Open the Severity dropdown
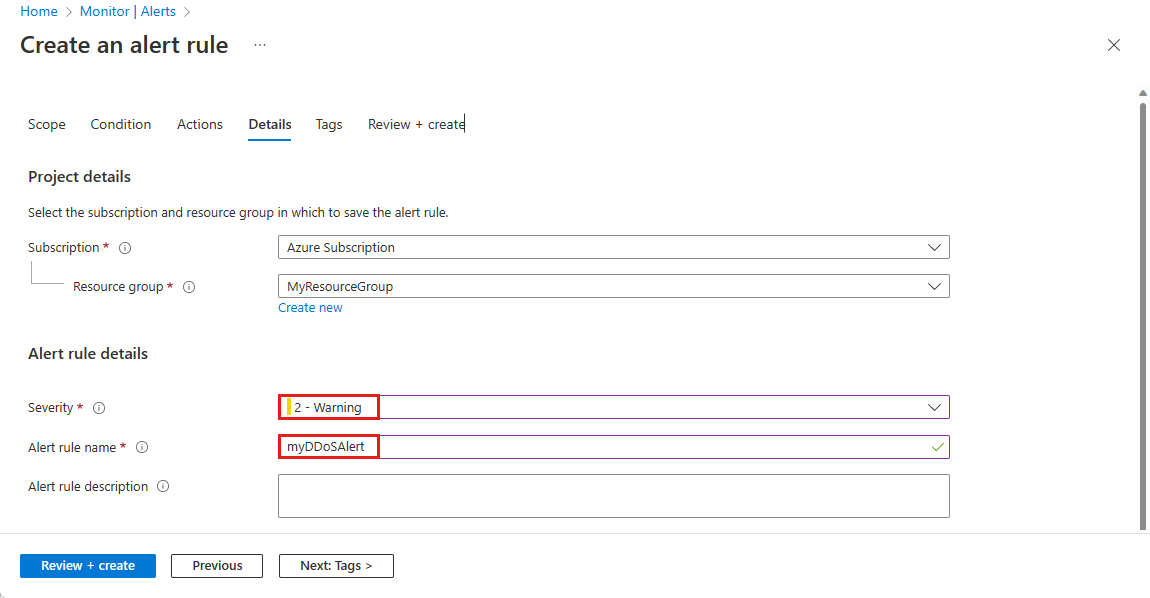 pyautogui.click(x=613, y=407)
